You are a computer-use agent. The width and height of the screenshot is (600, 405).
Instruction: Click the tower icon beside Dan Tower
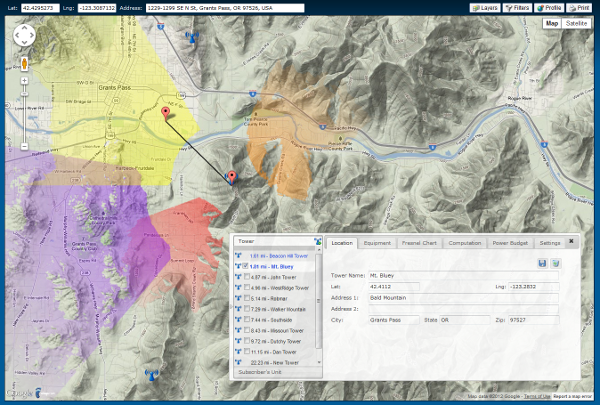pyautogui.click(x=238, y=352)
